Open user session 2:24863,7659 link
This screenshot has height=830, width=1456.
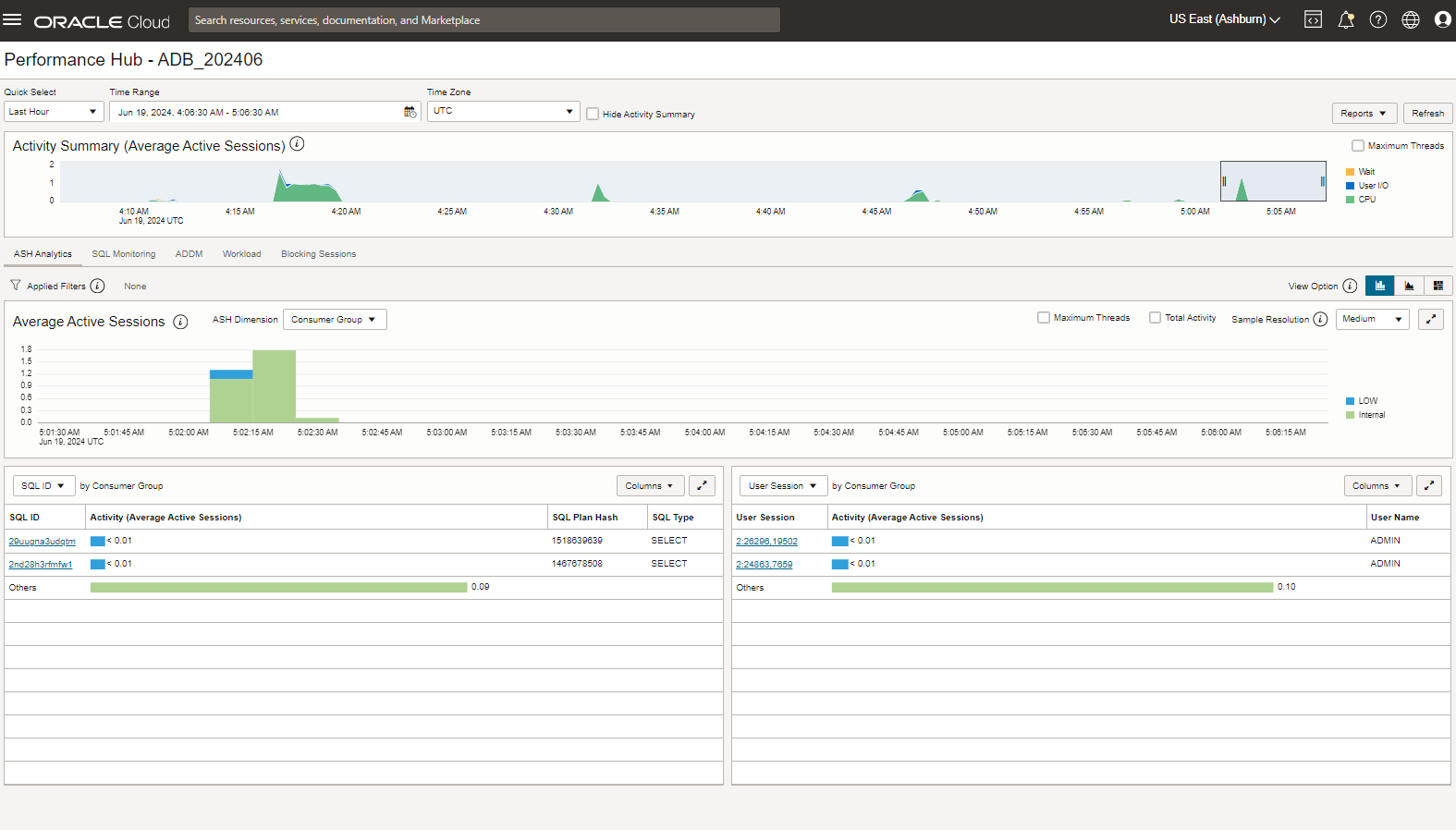[x=764, y=565]
